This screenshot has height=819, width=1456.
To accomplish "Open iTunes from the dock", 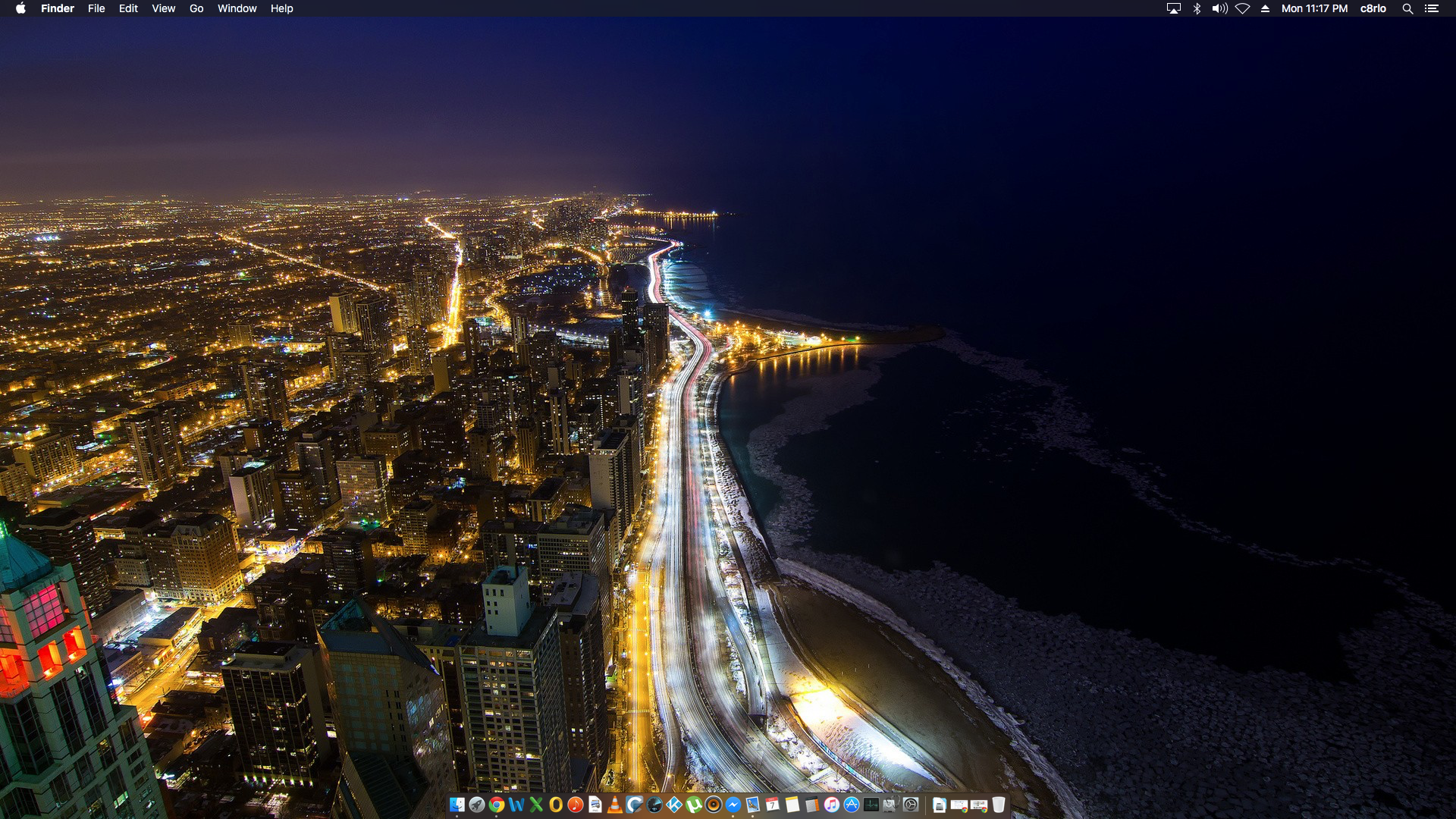I will click(832, 805).
